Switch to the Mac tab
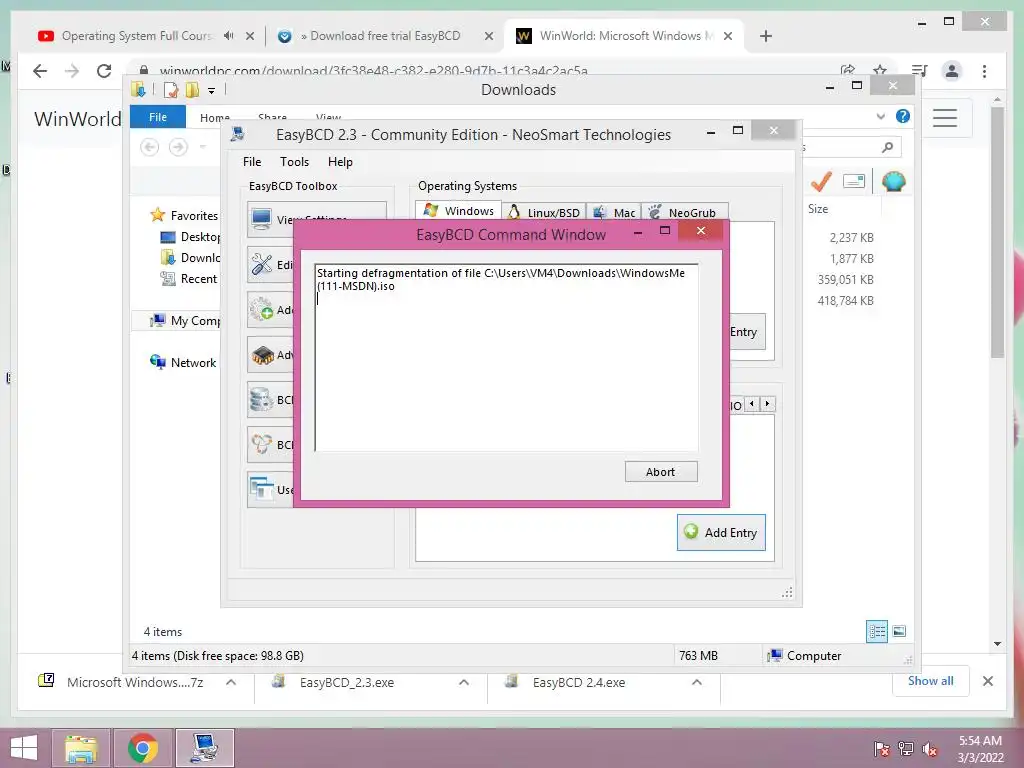1024x768 pixels. click(x=614, y=212)
